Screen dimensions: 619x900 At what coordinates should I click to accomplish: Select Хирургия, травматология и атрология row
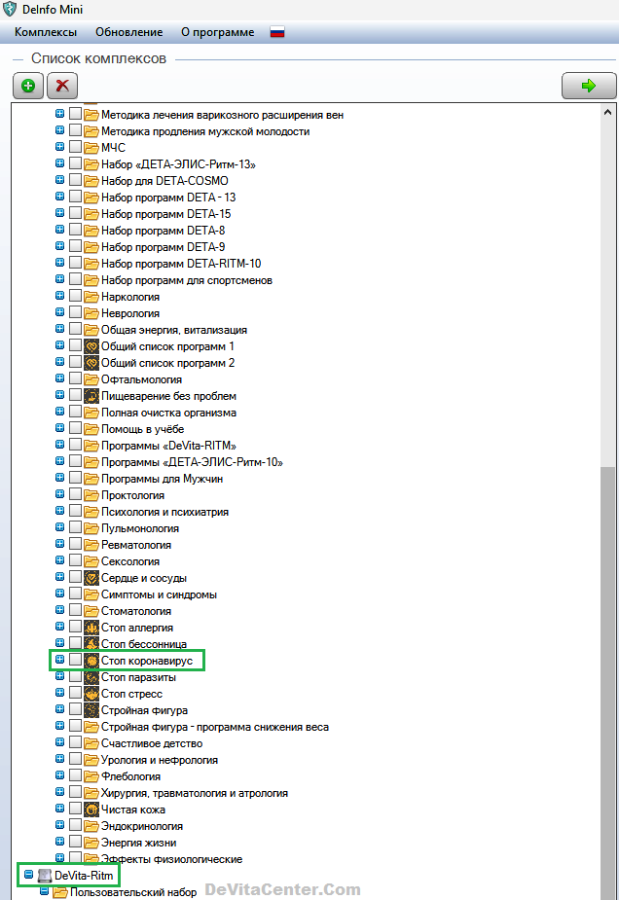pos(195,793)
